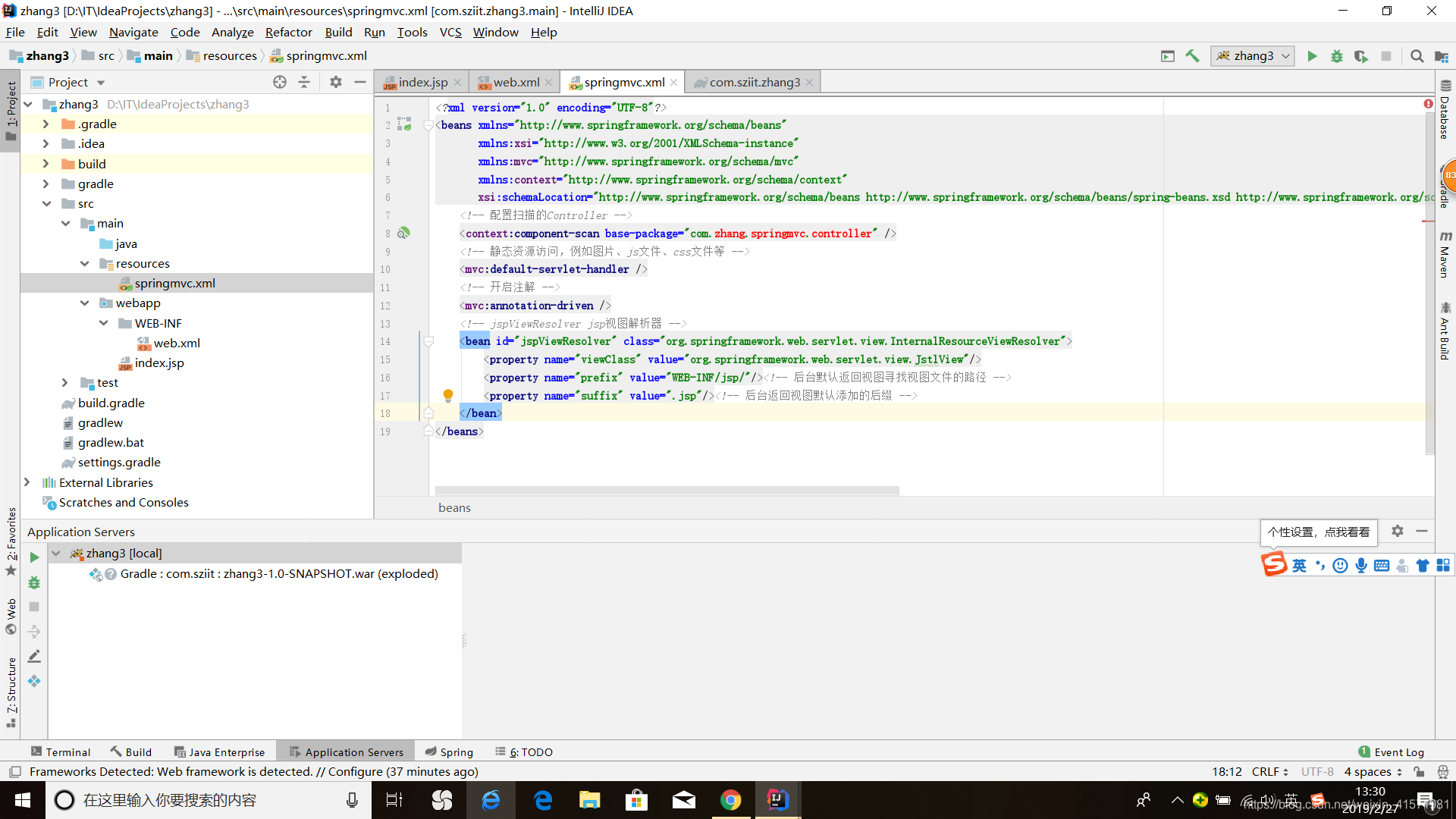This screenshot has height=819, width=1456.
Task: Debug application server bug icon
Action: coord(34,582)
